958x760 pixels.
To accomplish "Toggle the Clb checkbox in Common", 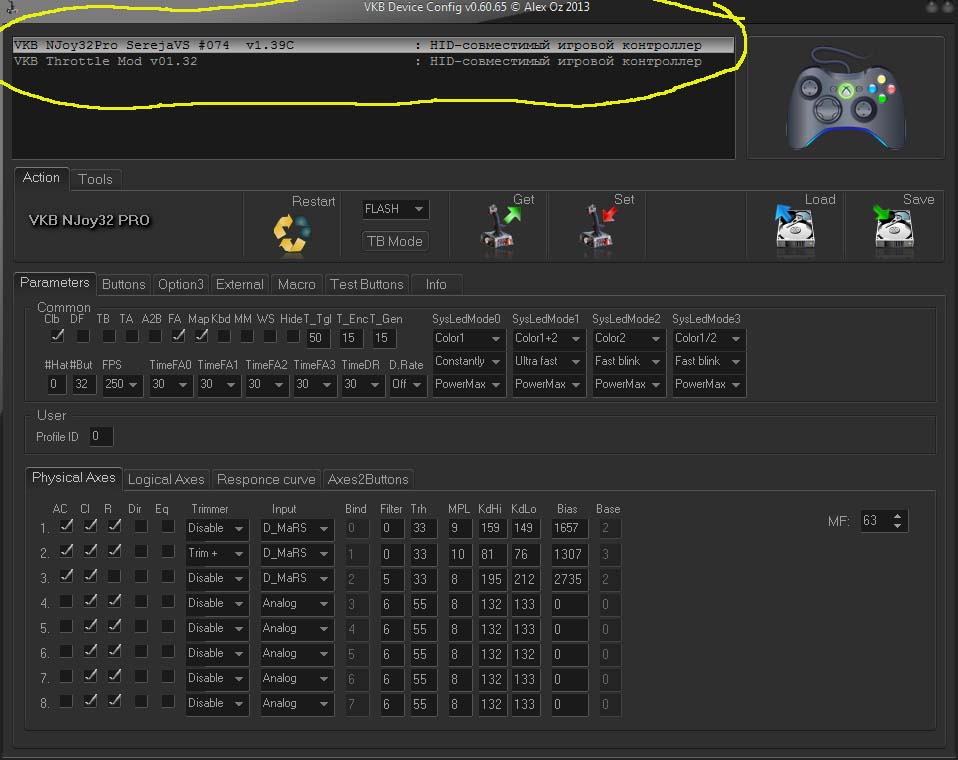I will tap(57, 336).
